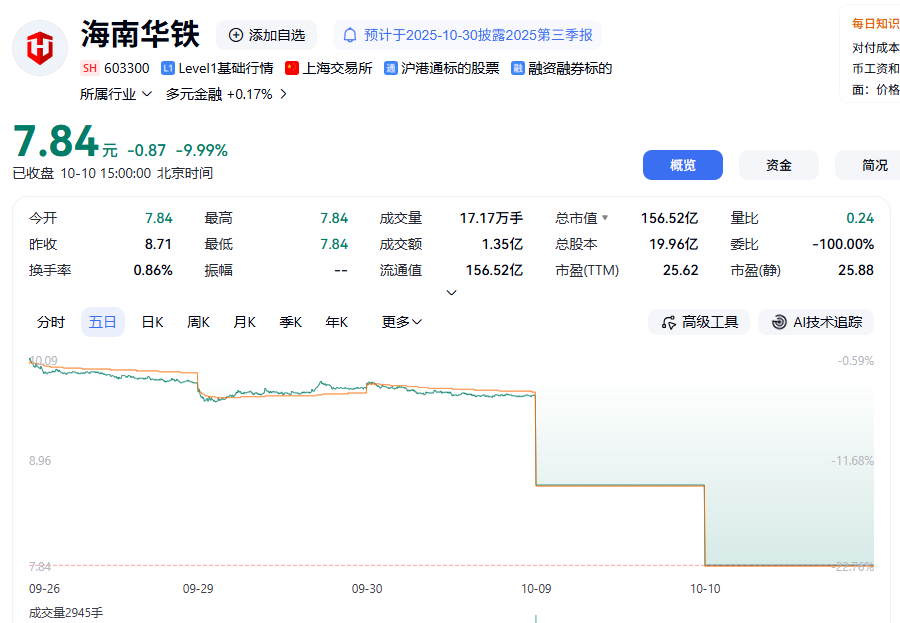This screenshot has width=900, height=623.
Task: Click 沪港通标的股票 label
Action: [x=450, y=68]
